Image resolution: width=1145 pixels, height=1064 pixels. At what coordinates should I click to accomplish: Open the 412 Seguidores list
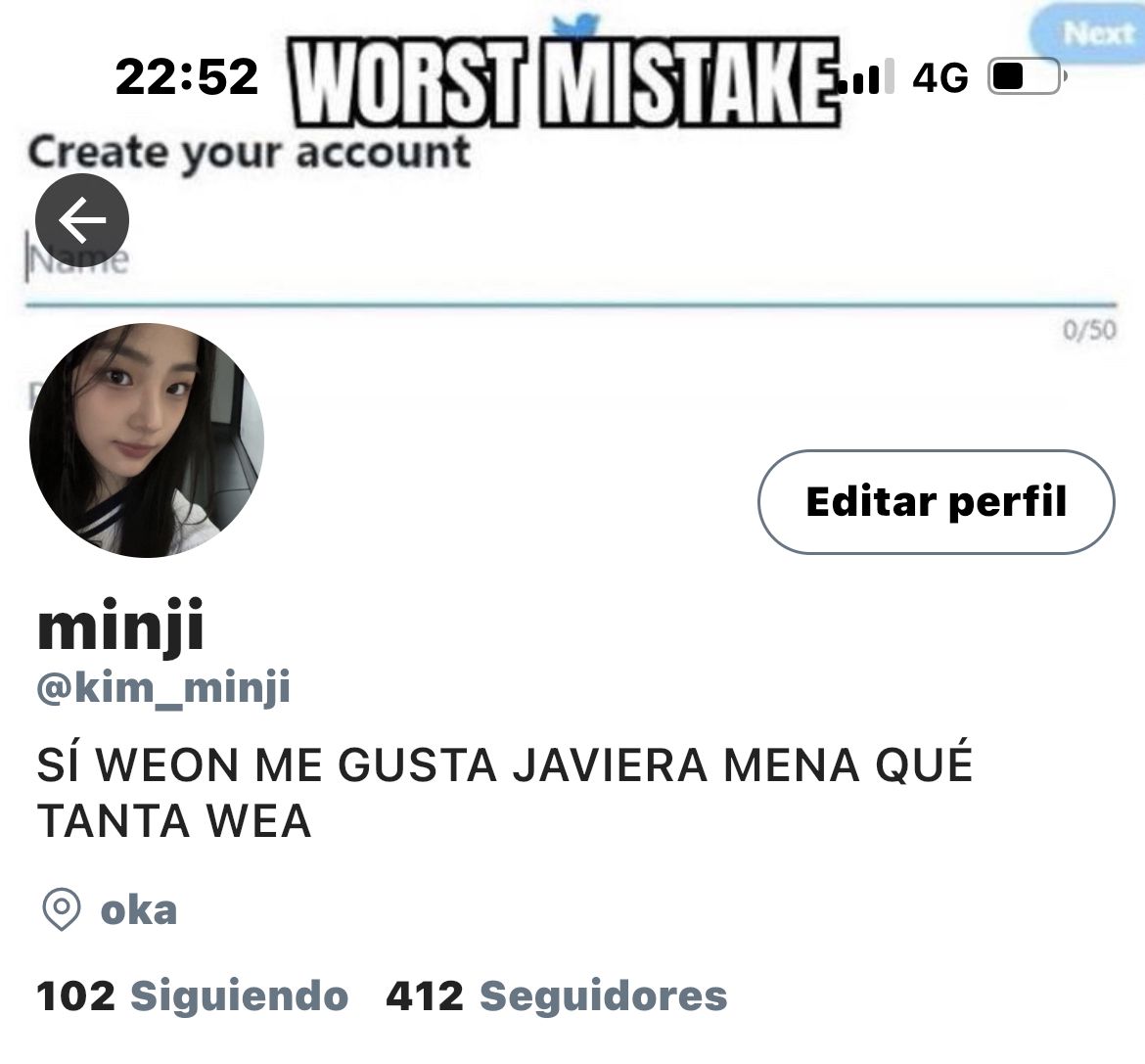pos(557,995)
